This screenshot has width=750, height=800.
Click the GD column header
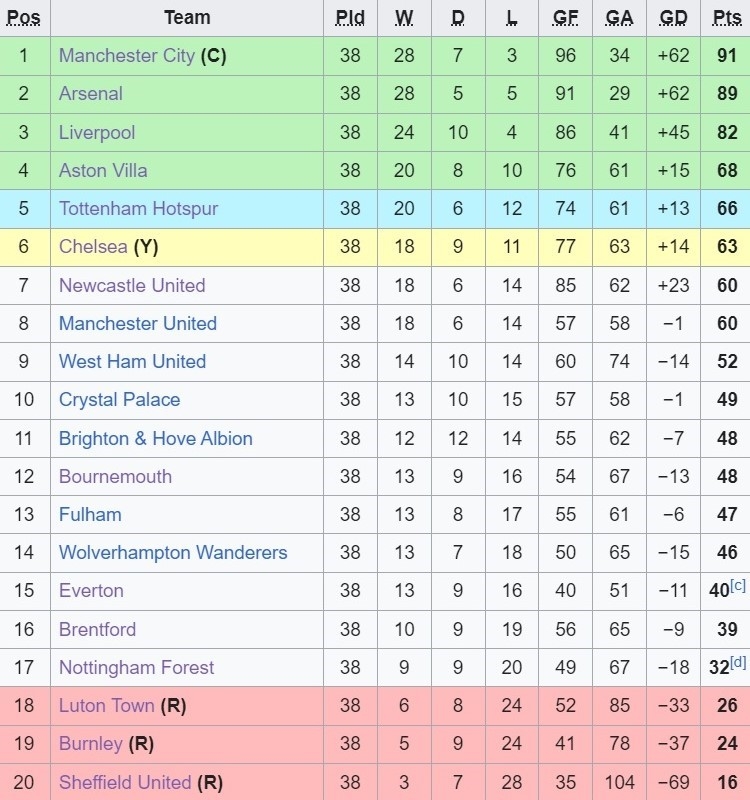(x=674, y=17)
